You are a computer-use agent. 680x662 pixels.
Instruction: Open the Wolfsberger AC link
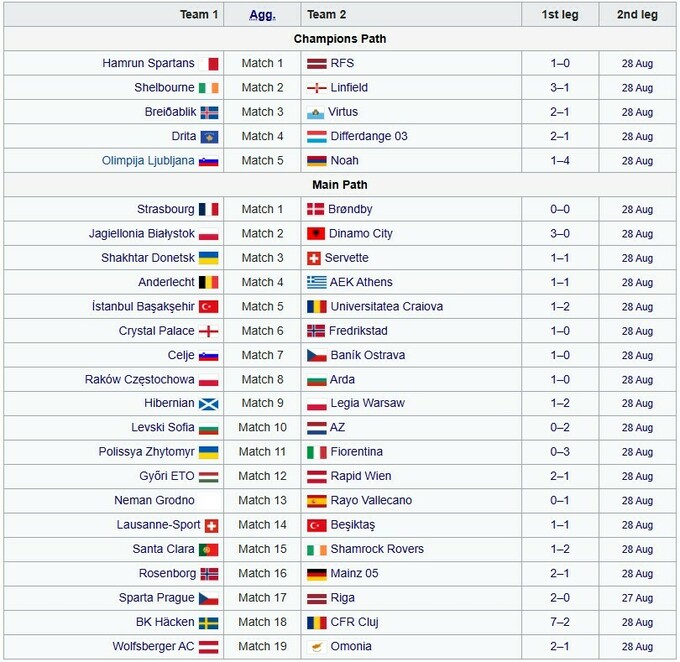[154, 646]
